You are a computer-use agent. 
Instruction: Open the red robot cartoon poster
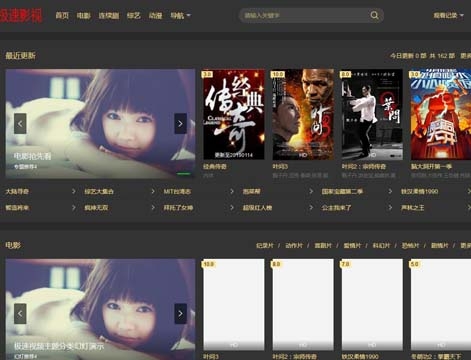point(441,114)
